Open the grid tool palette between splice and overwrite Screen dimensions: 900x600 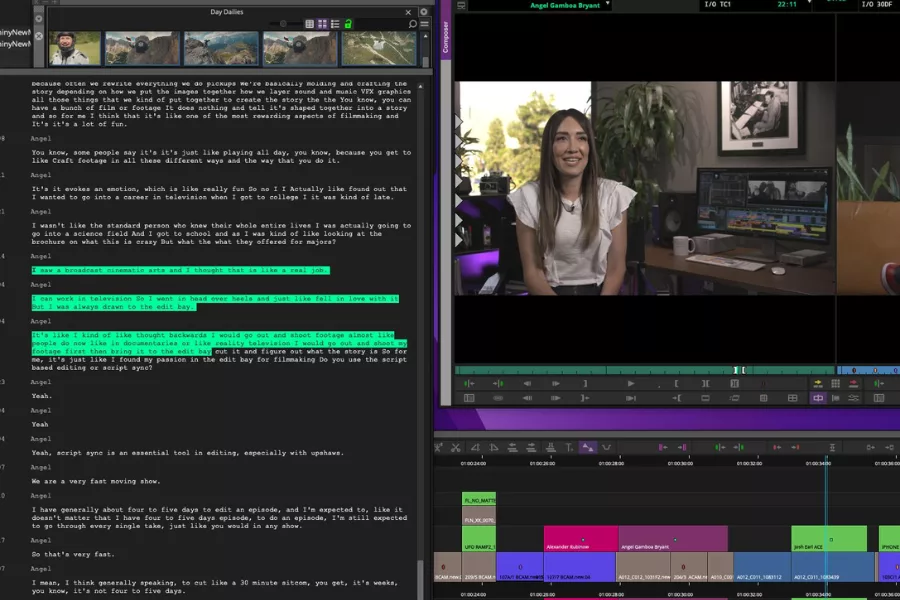tap(836, 384)
